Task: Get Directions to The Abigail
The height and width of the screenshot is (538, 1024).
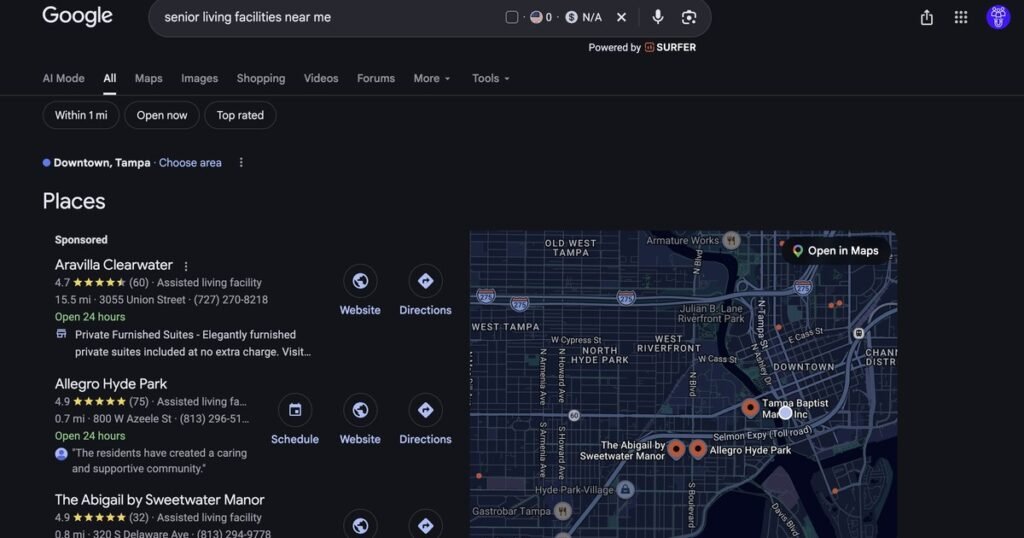Action: 425,526
